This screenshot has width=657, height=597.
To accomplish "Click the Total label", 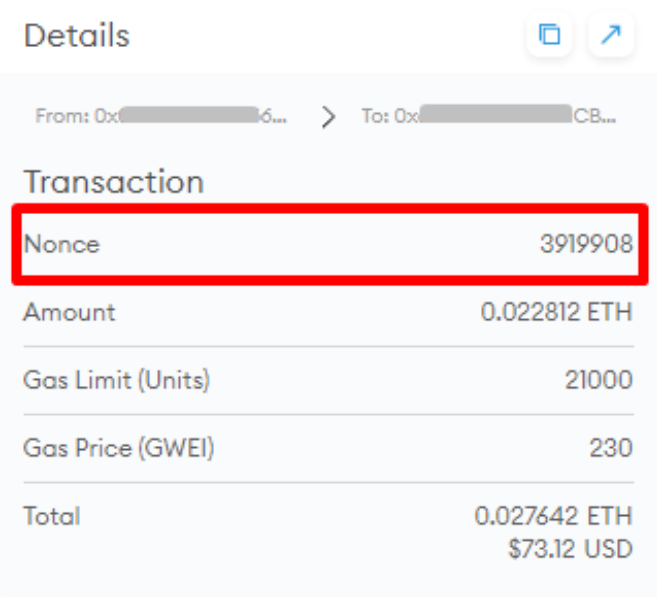I will [x=52, y=516].
